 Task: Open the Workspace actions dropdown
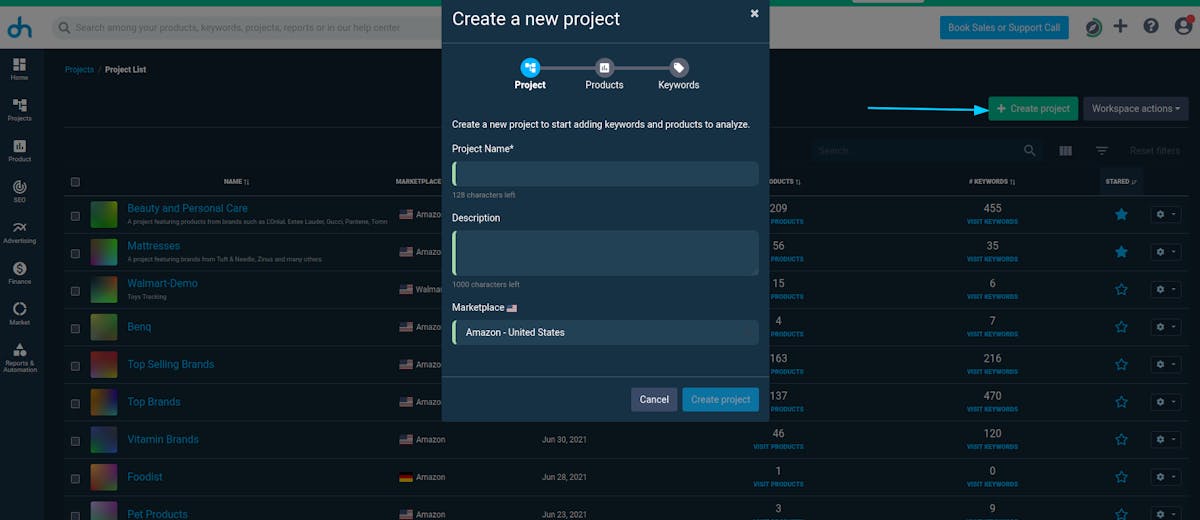tap(1135, 109)
